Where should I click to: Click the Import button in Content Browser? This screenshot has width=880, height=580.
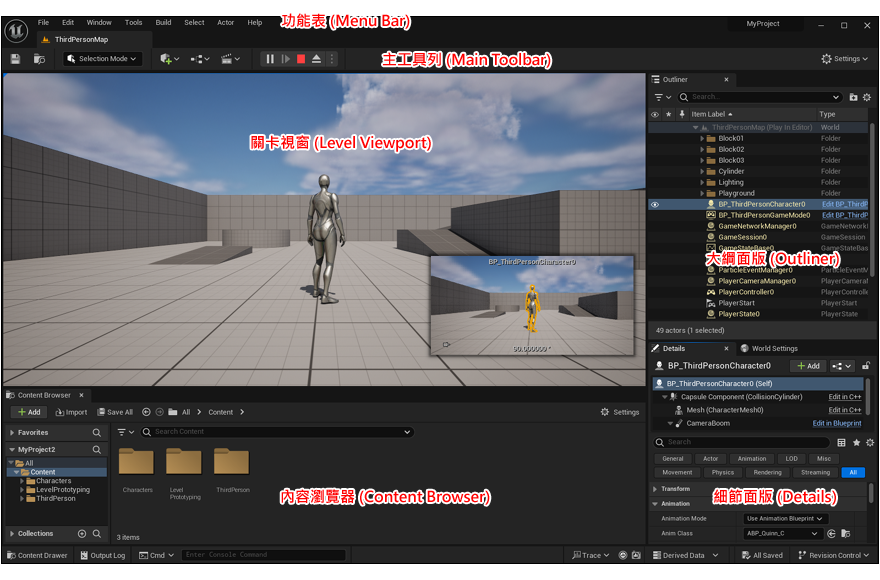pos(71,412)
